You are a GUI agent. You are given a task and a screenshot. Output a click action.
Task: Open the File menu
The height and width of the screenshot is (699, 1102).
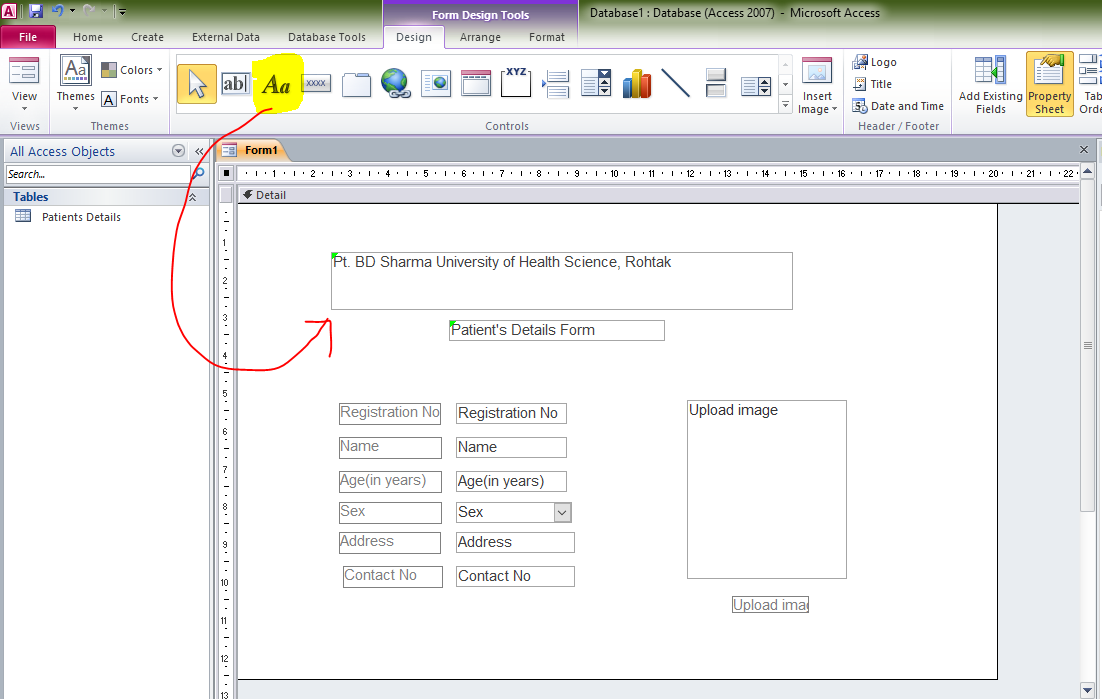pos(28,36)
